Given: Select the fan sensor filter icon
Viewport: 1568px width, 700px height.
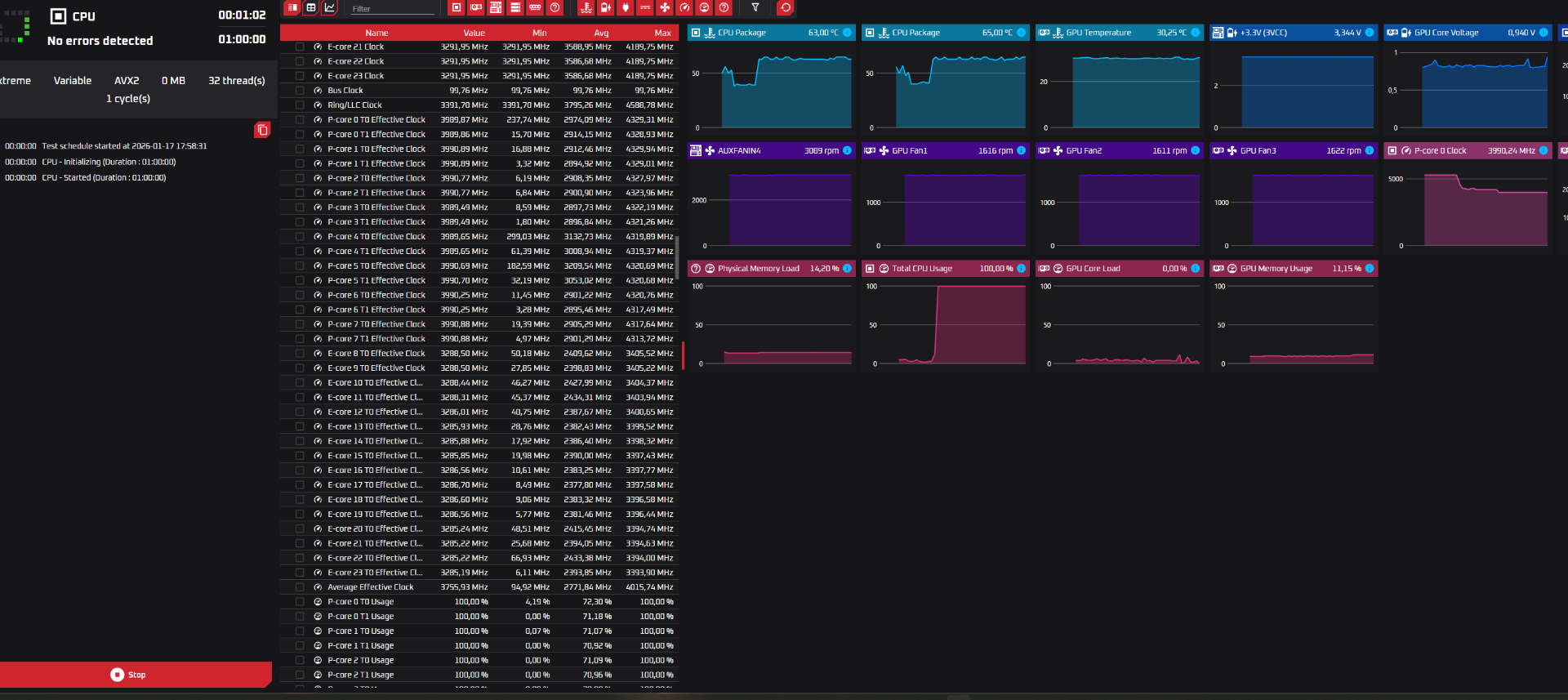Looking at the screenshot, I should pyautogui.click(x=665, y=8).
